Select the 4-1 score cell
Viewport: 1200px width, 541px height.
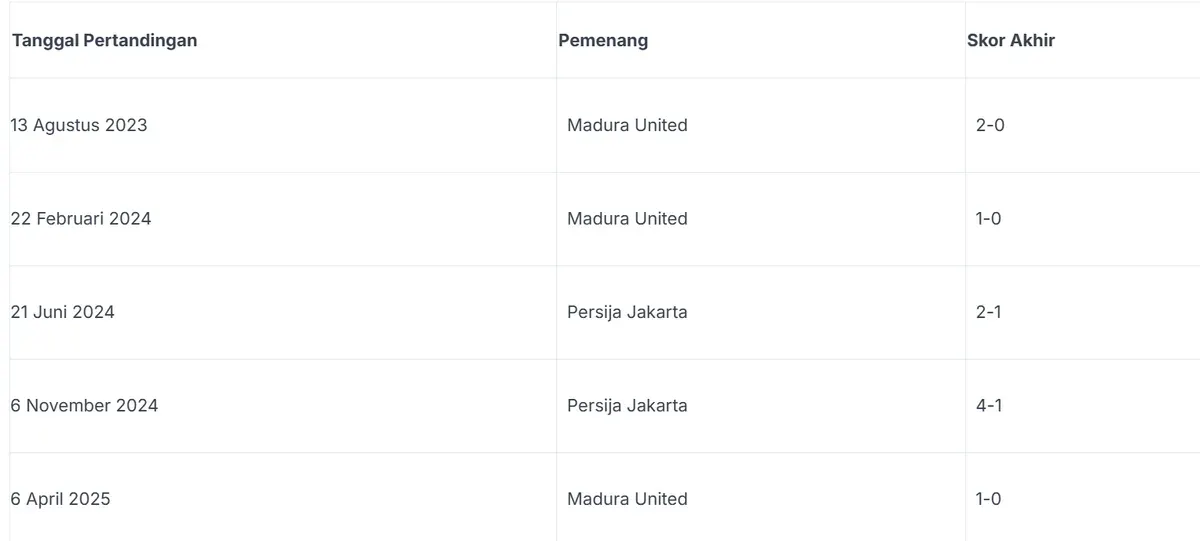click(989, 405)
